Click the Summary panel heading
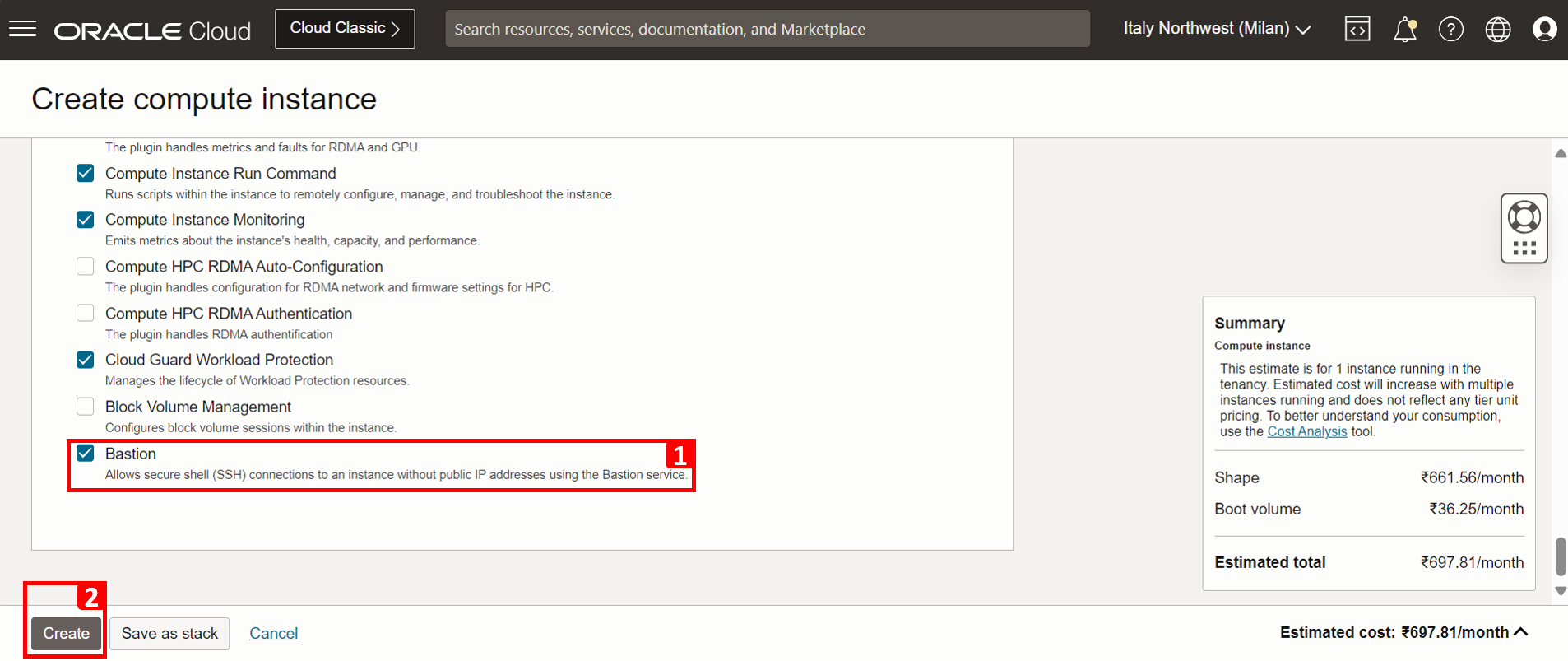 (x=1250, y=323)
